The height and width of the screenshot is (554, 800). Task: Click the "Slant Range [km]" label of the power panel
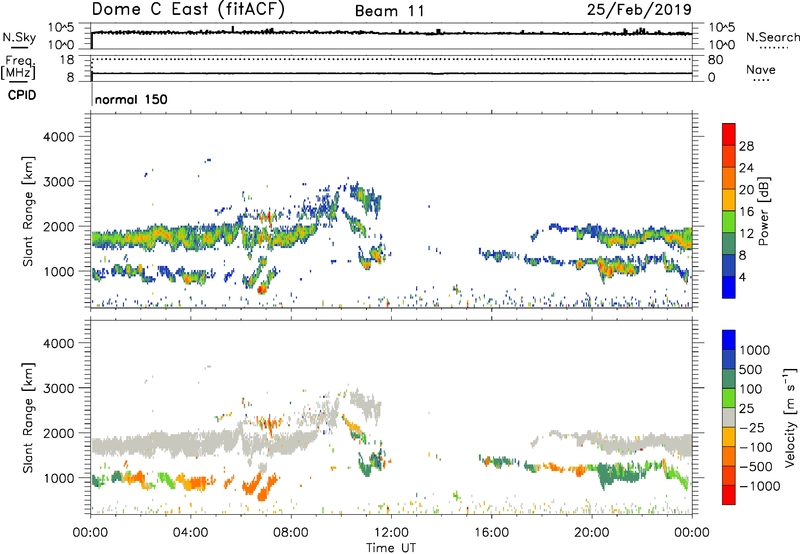[x=28, y=211]
